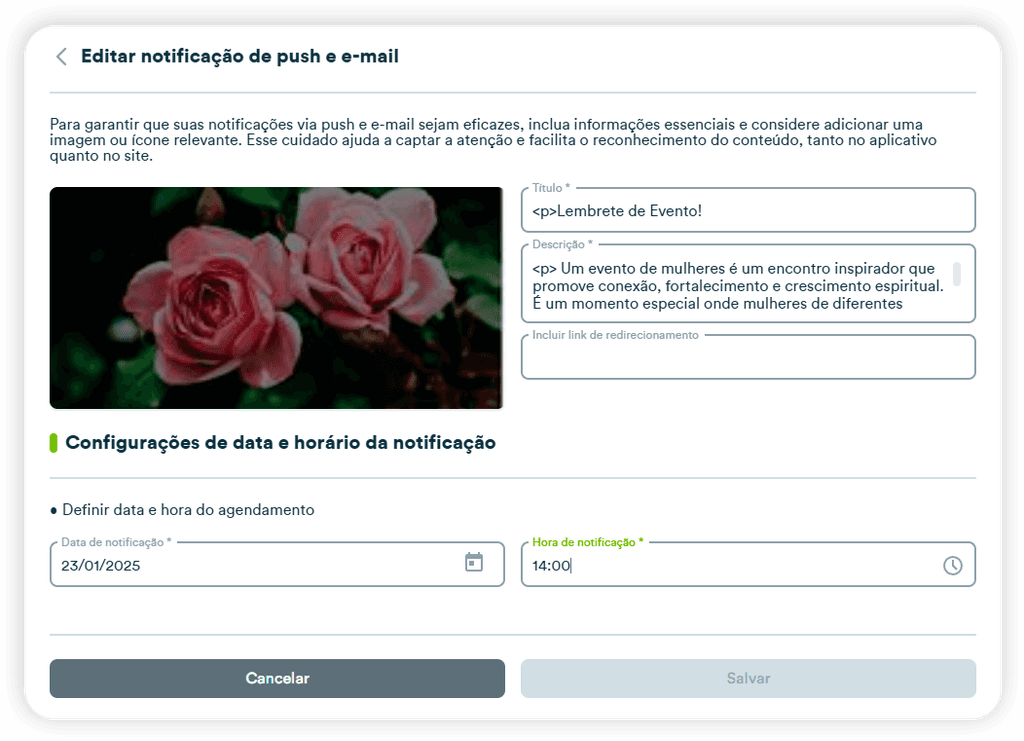The width and height of the screenshot is (1024, 741).
Task: Click the bullet before Definir data e hora
Action: click(x=54, y=511)
